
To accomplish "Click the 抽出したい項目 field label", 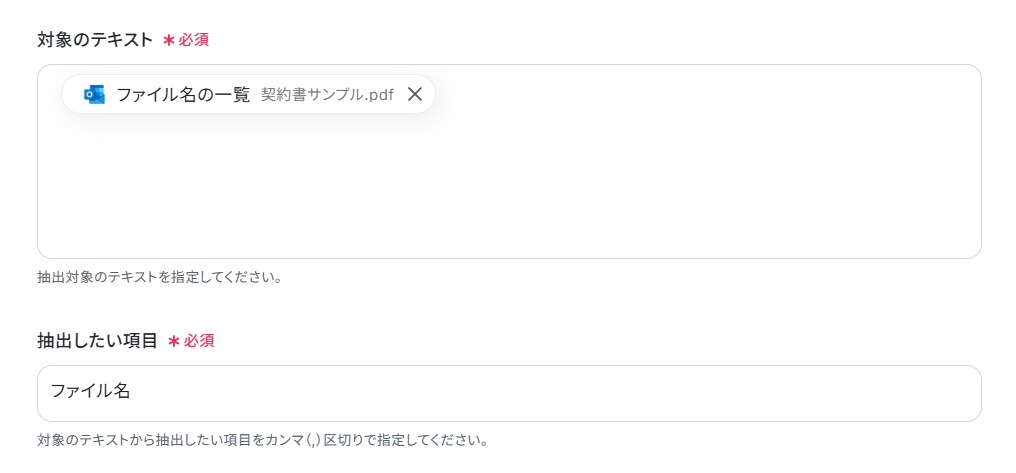I will (98, 341).
